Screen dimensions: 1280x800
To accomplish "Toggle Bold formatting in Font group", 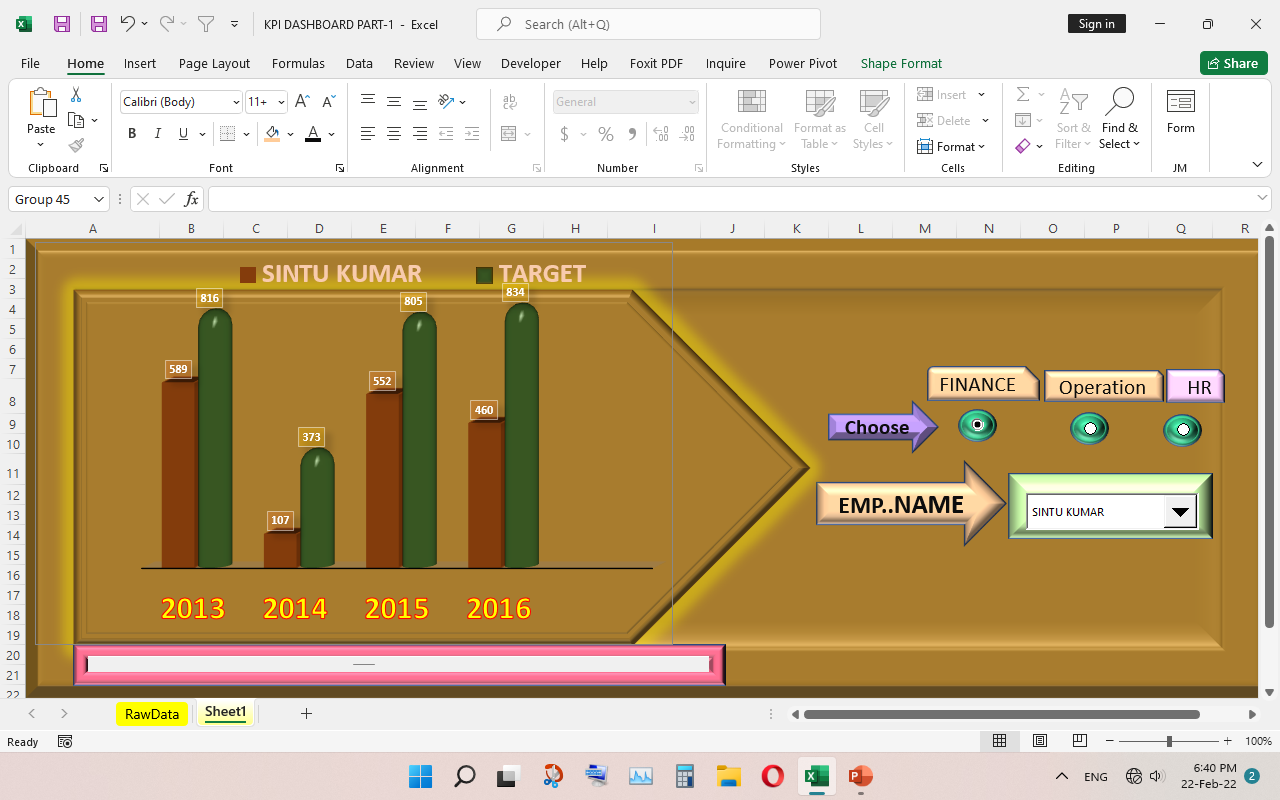I will coord(132,134).
